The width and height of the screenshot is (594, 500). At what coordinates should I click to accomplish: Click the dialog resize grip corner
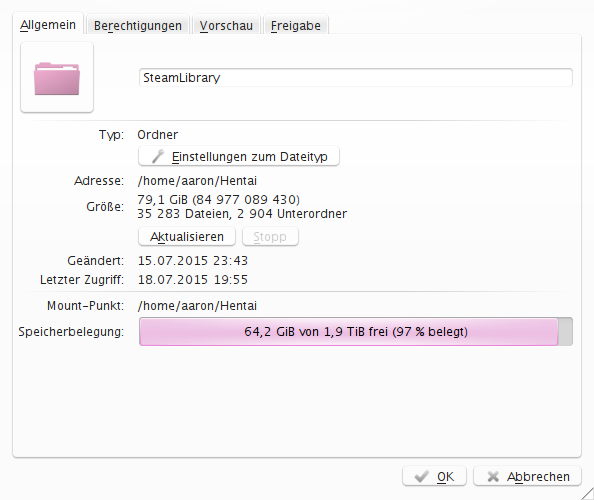[588, 494]
